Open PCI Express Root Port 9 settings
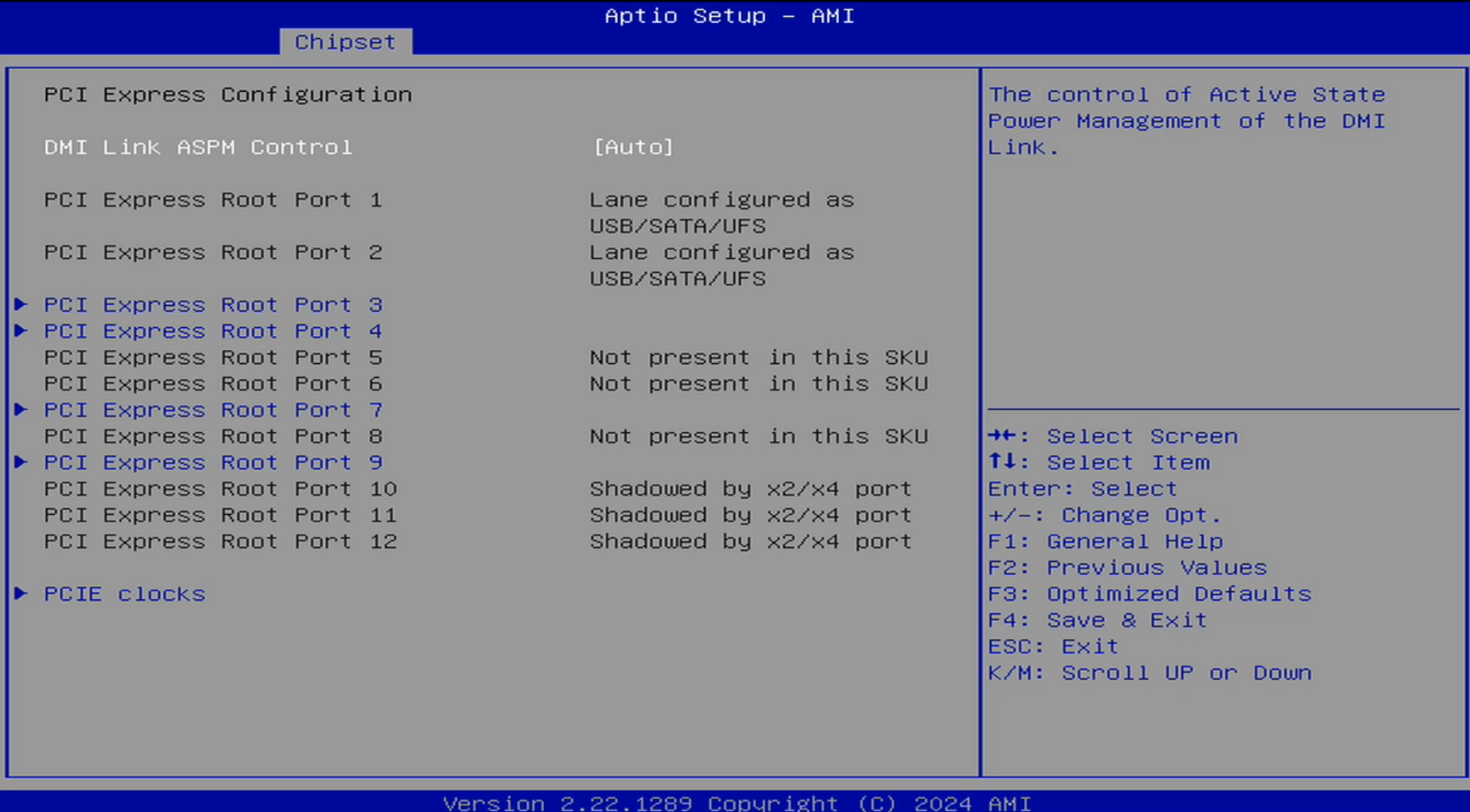This screenshot has height=812, width=1470. [x=213, y=462]
